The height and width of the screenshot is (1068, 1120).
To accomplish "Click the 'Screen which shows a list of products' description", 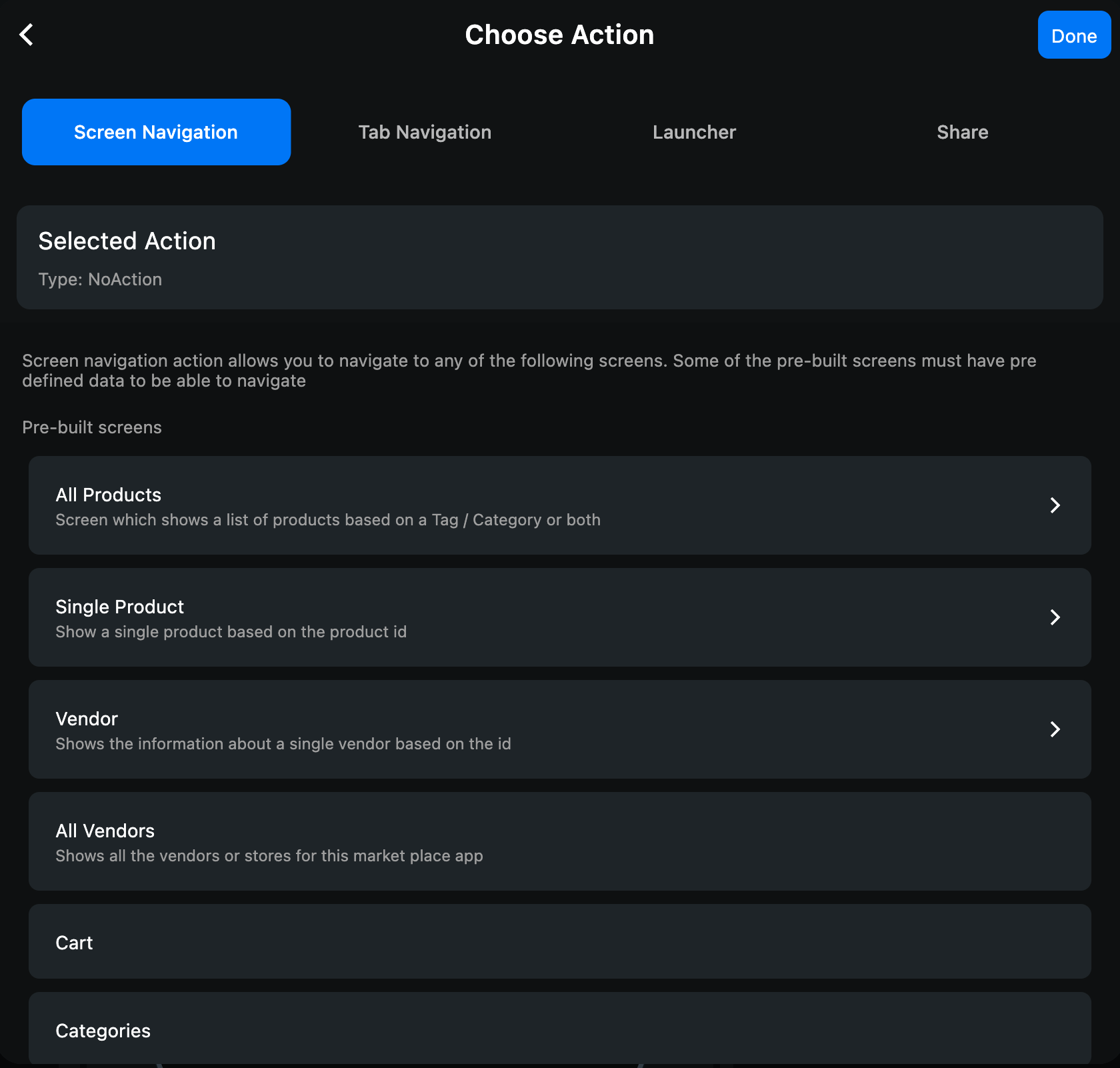I will click(x=328, y=520).
